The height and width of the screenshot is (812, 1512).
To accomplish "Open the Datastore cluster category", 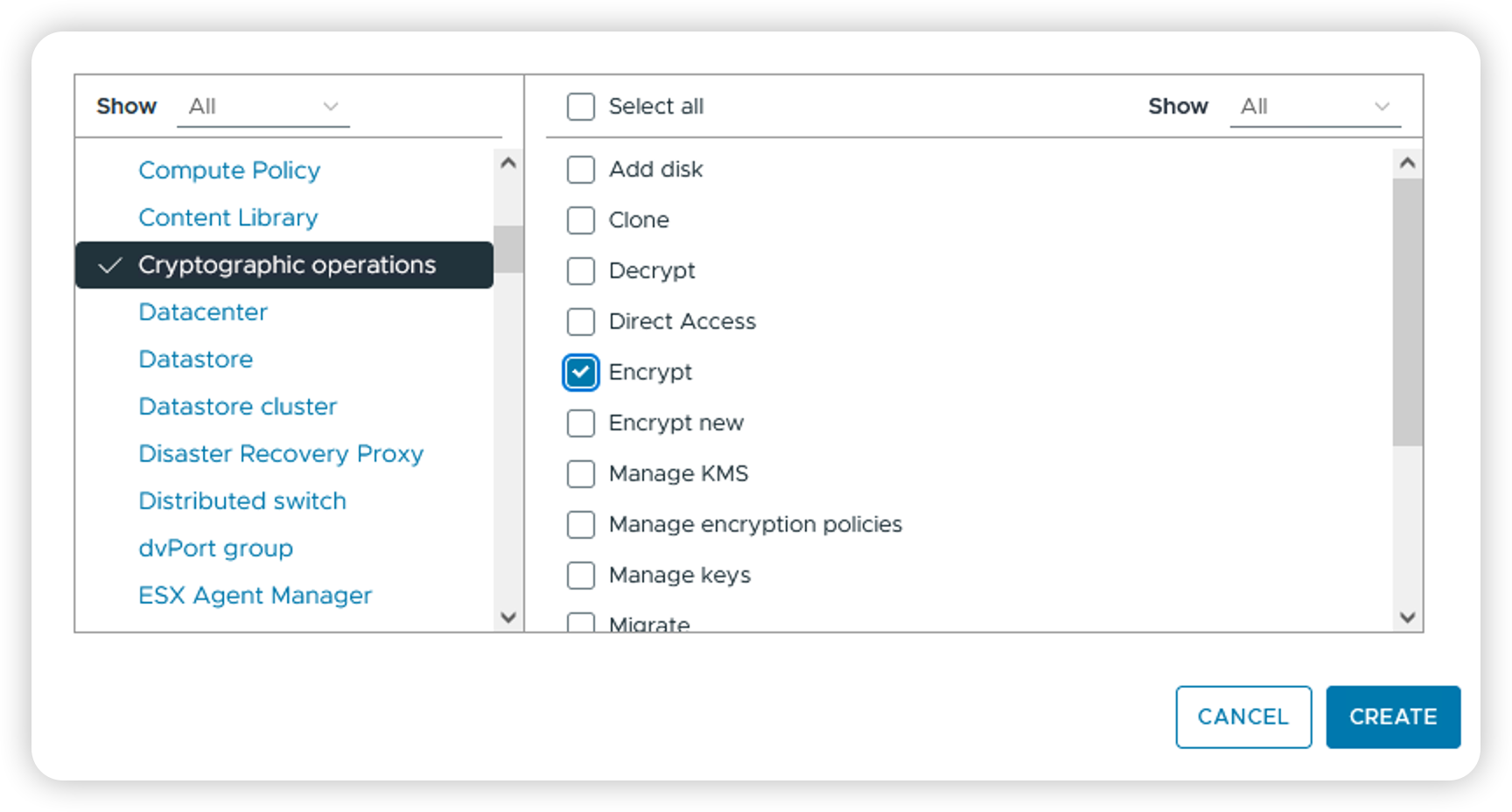I will [x=237, y=407].
